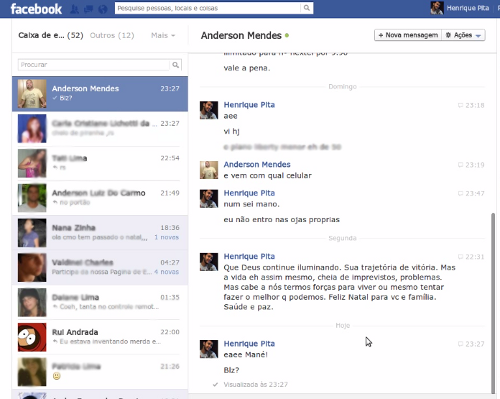Open Nana Zinha conversation
Screen dimensions: 500x399
[100, 233]
